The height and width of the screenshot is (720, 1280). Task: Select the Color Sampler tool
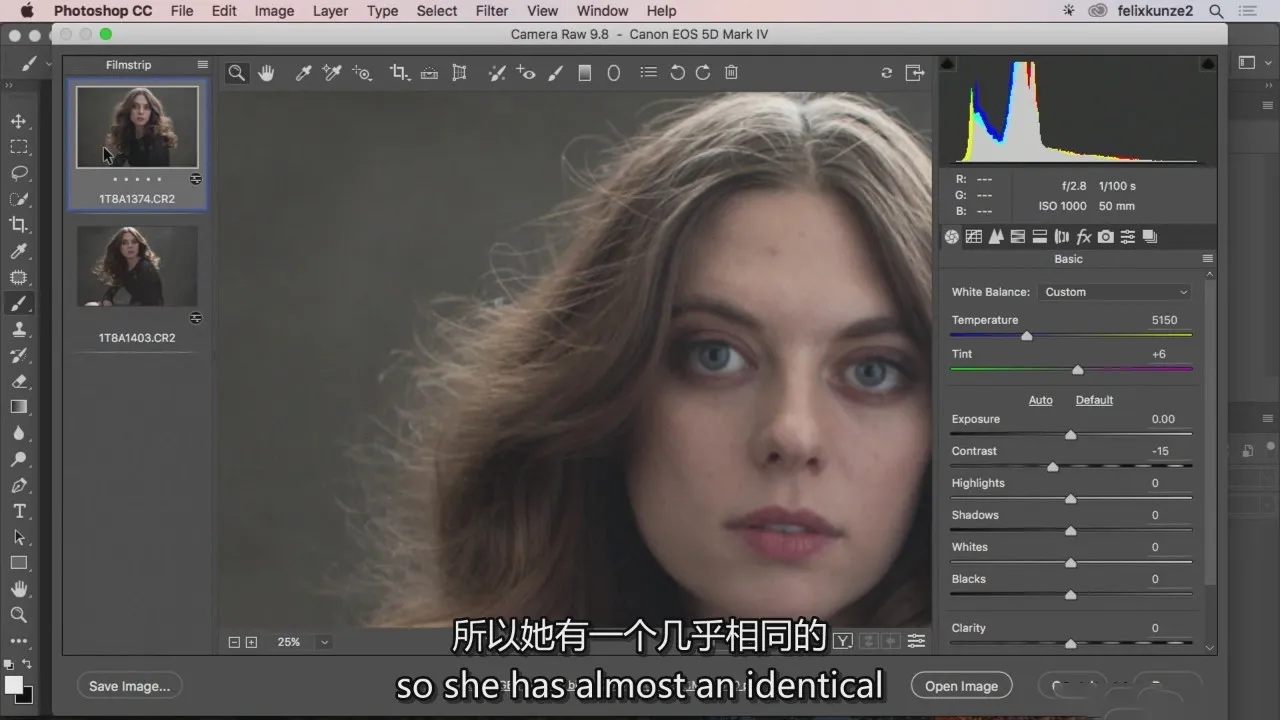(x=332, y=73)
